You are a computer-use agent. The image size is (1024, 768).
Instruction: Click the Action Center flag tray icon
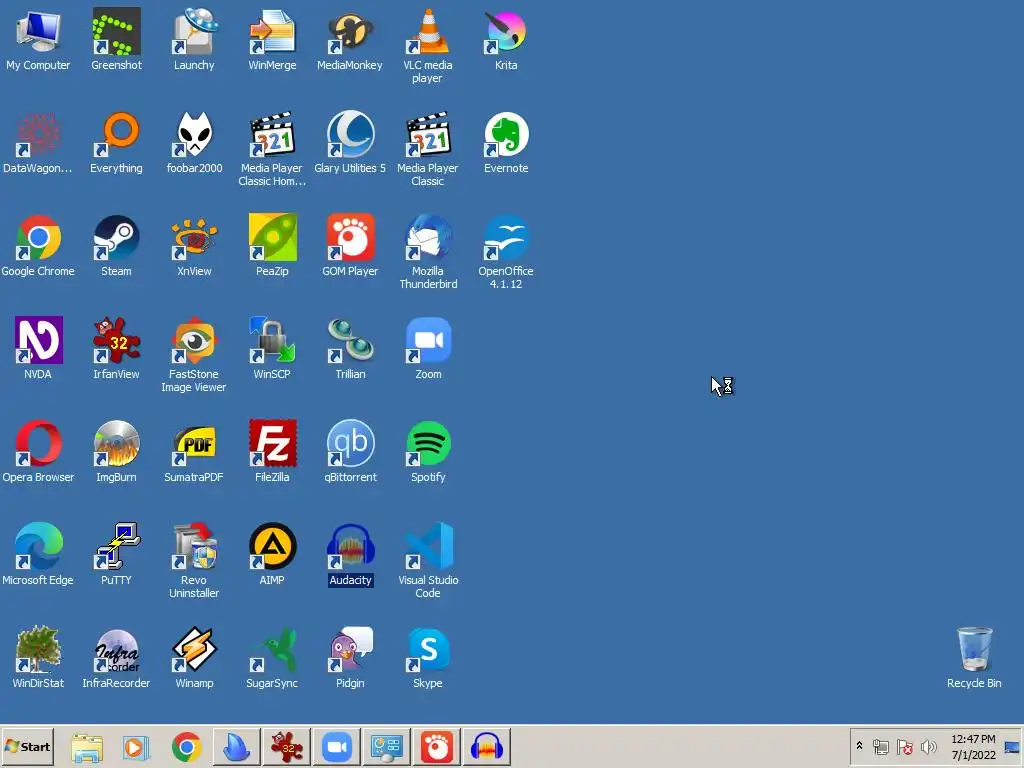[904, 746]
